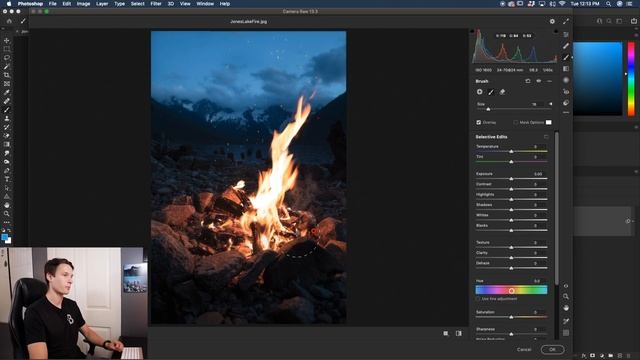Screen dimensions: 640x360
Task: Open Camera Raw settings gear
Action: pos(552,21)
